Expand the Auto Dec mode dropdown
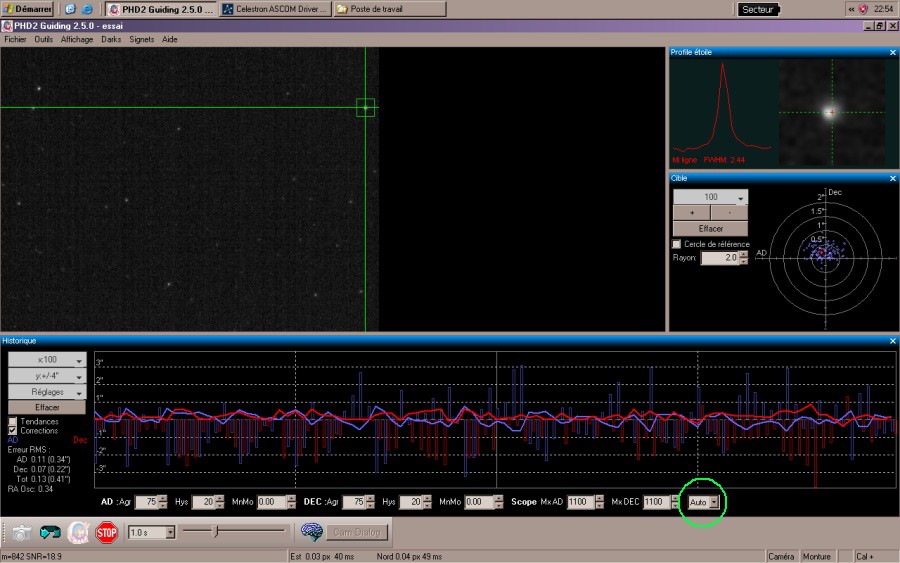The image size is (900, 563). coord(704,502)
